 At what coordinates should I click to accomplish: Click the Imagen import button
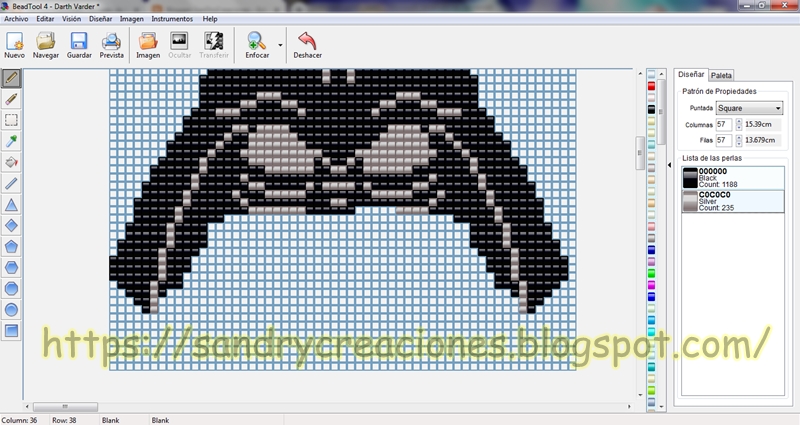[148, 45]
